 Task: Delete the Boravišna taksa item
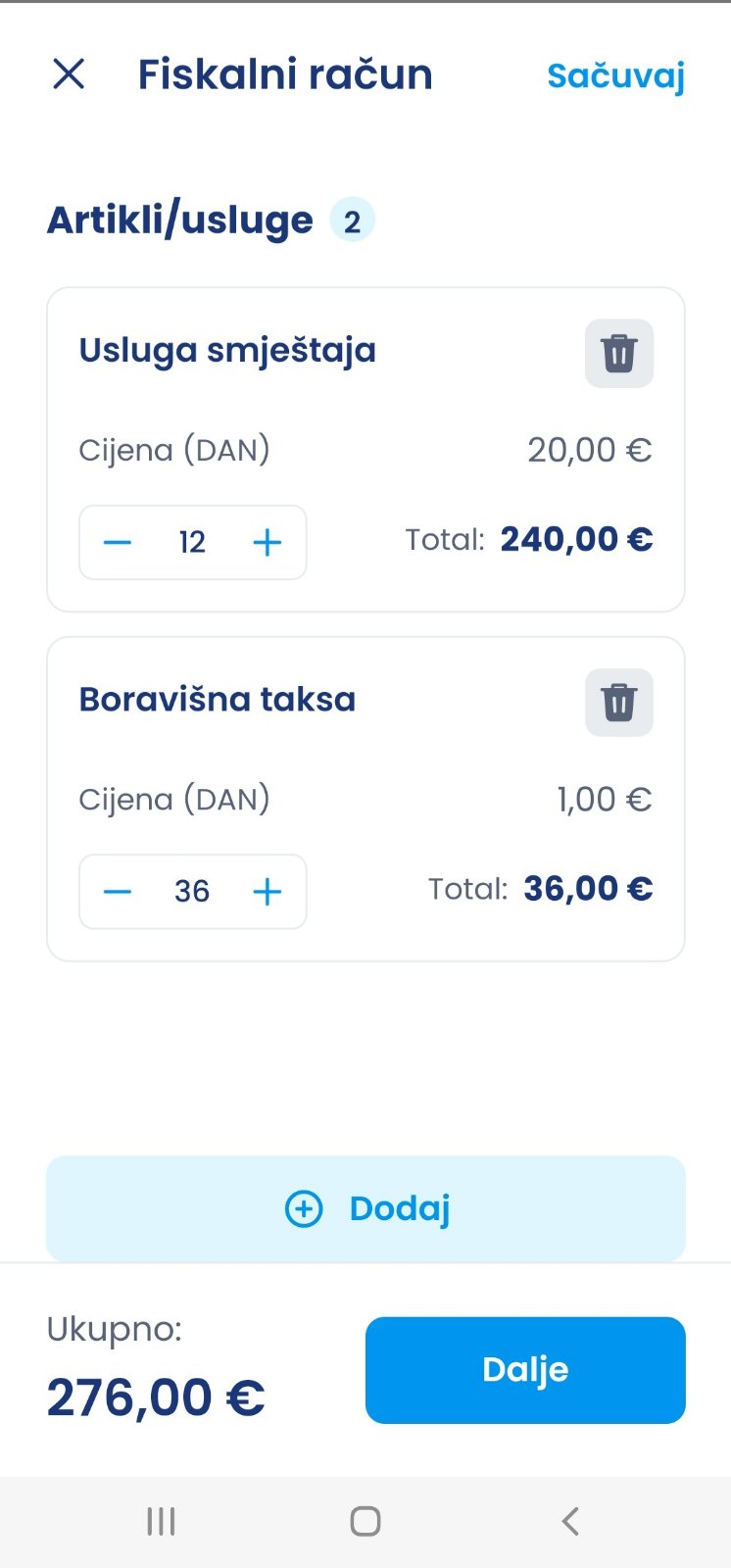pos(618,702)
